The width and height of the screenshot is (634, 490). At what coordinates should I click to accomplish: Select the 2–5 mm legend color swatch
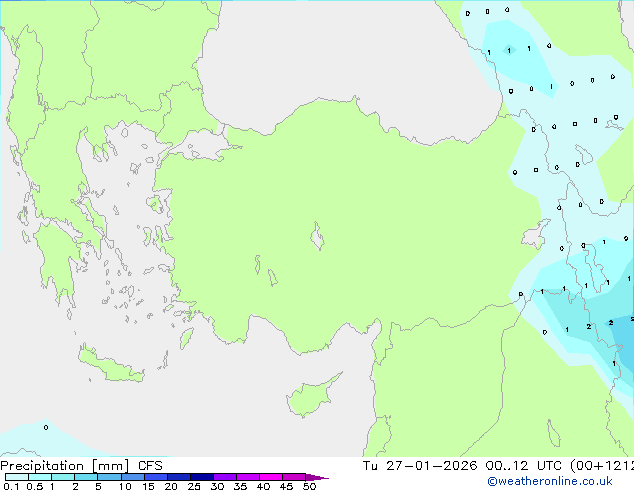(86, 477)
